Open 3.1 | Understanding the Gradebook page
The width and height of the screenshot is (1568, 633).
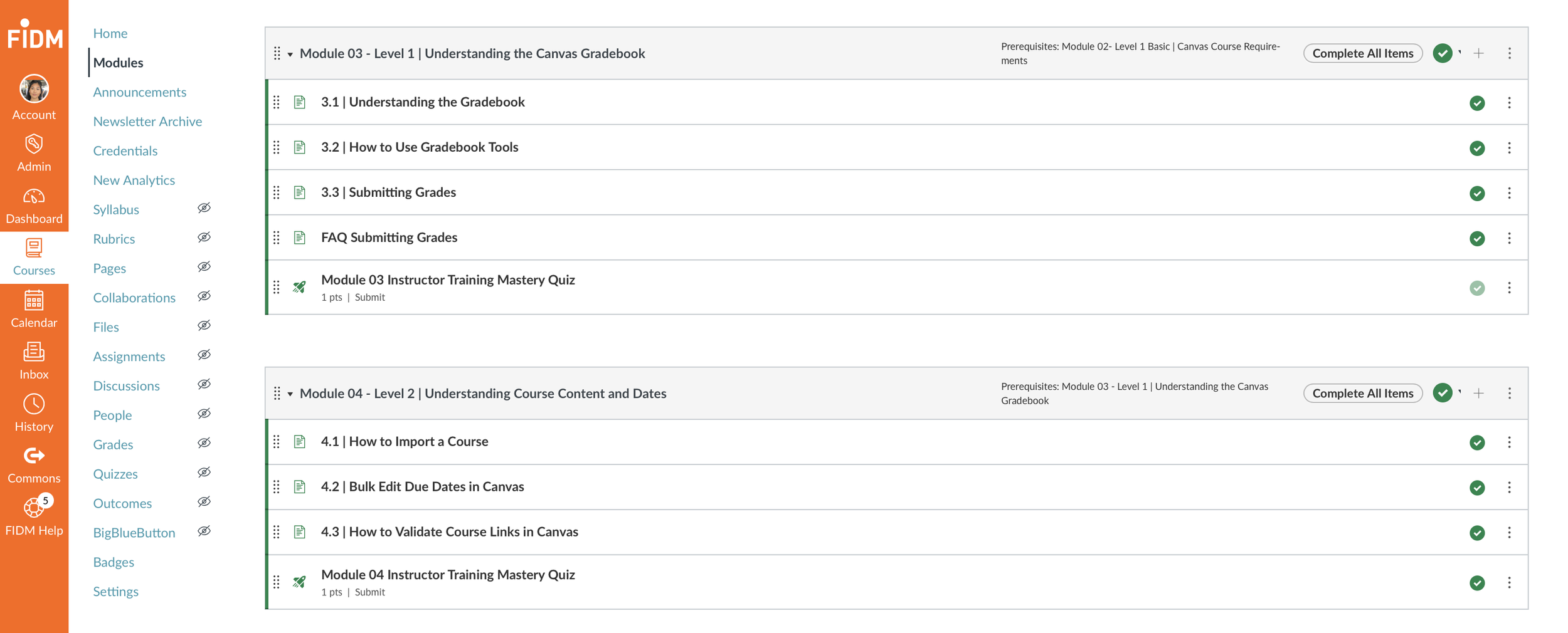423,102
